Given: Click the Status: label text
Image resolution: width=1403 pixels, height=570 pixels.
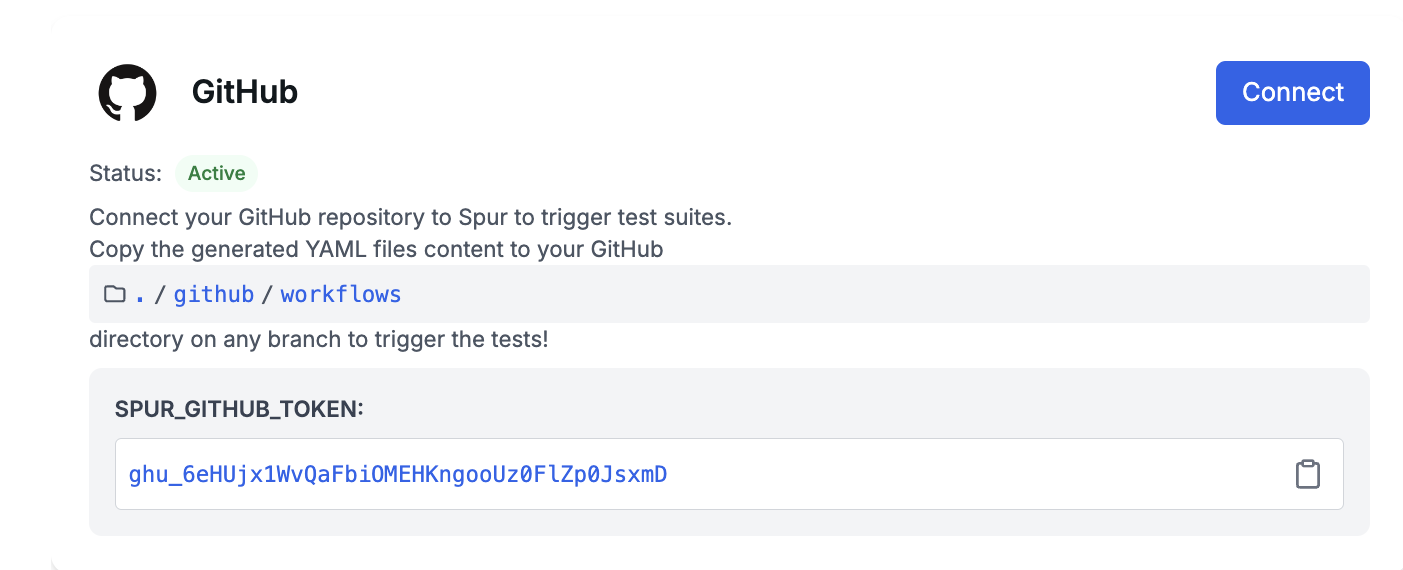Looking at the screenshot, I should [125, 173].
